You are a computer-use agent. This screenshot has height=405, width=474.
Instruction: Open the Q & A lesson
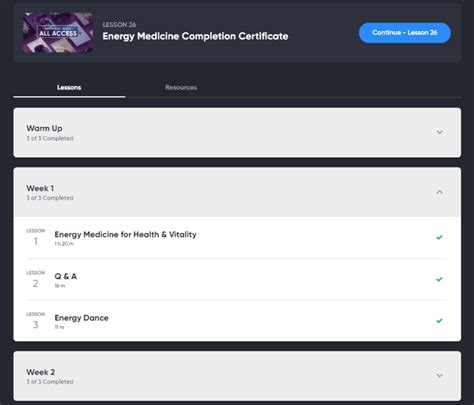pyautogui.click(x=66, y=276)
